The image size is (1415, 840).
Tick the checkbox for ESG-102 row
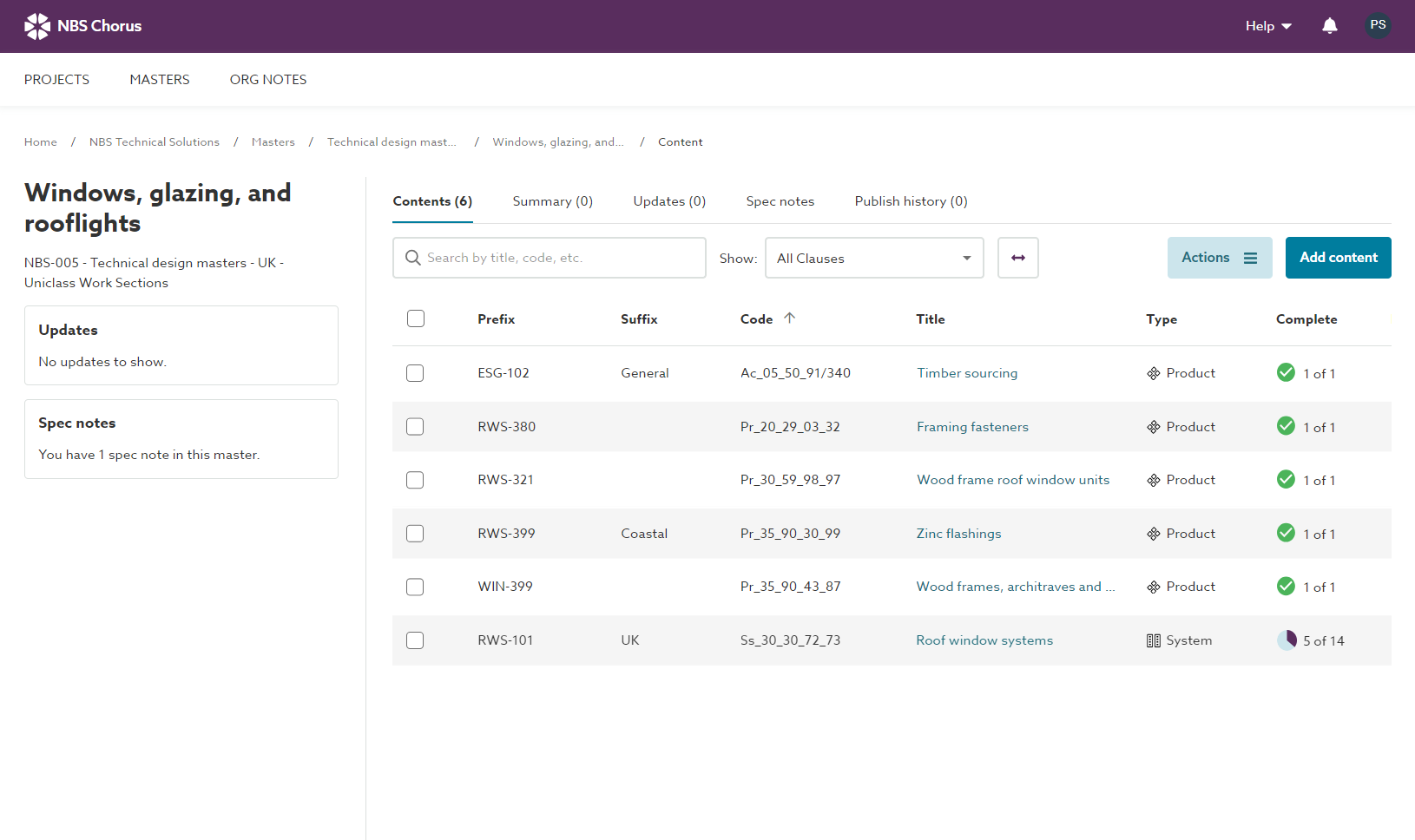(x=415, y=373)
